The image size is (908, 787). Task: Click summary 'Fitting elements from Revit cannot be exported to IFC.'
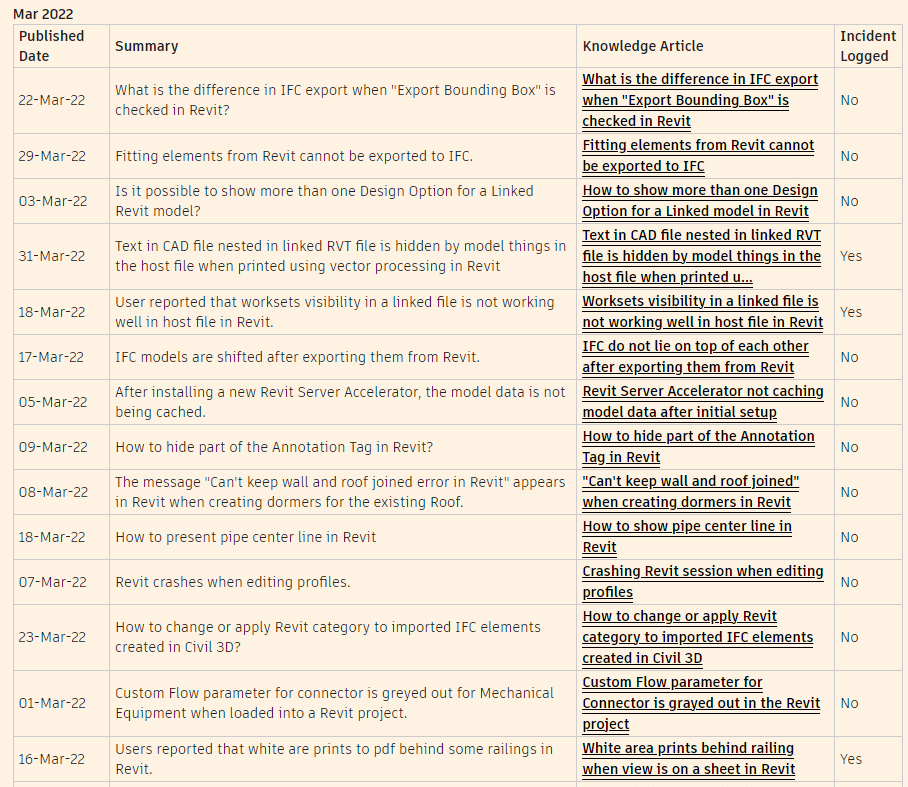(294, 156)
